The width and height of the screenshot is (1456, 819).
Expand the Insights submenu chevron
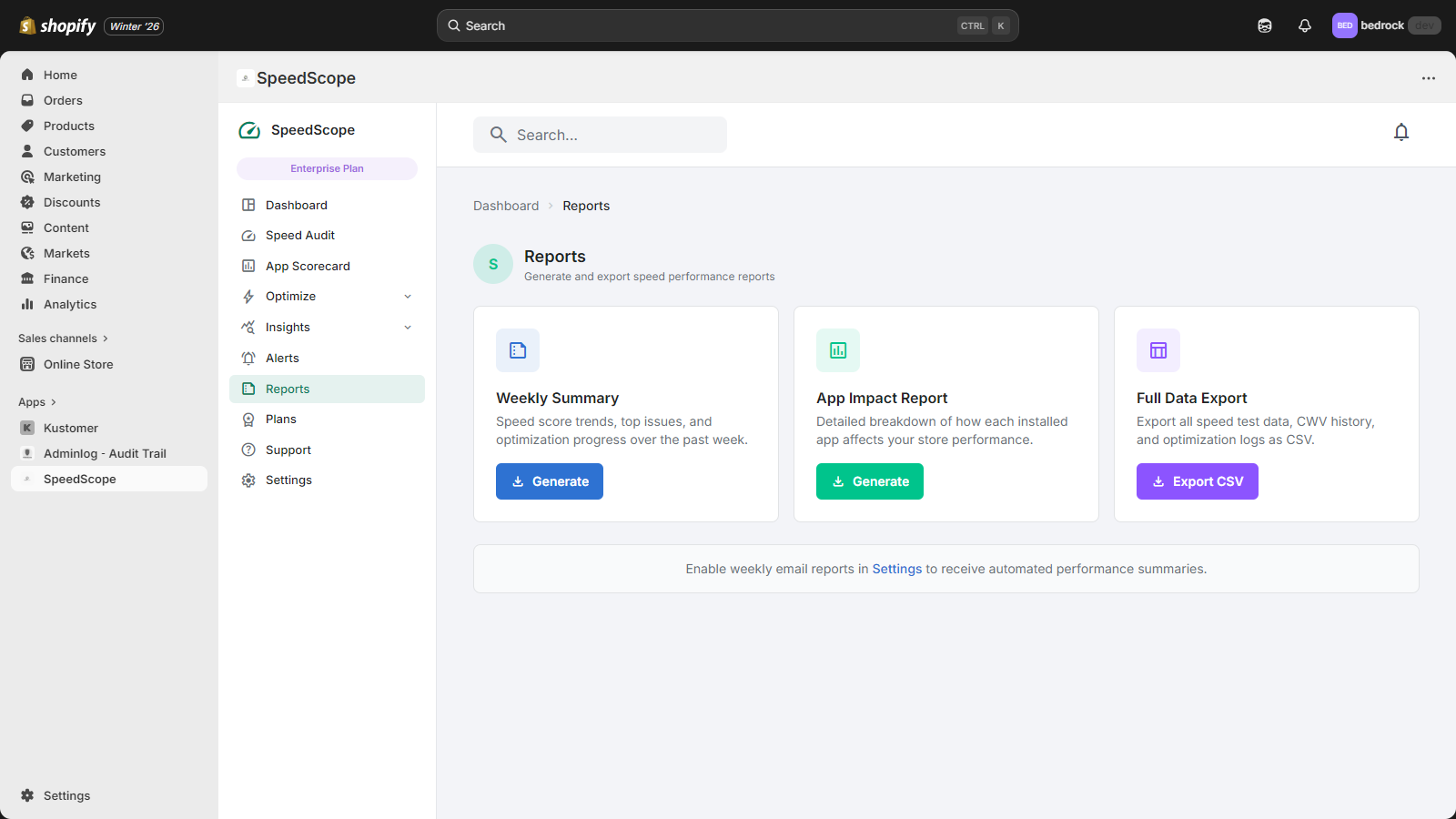408,328
